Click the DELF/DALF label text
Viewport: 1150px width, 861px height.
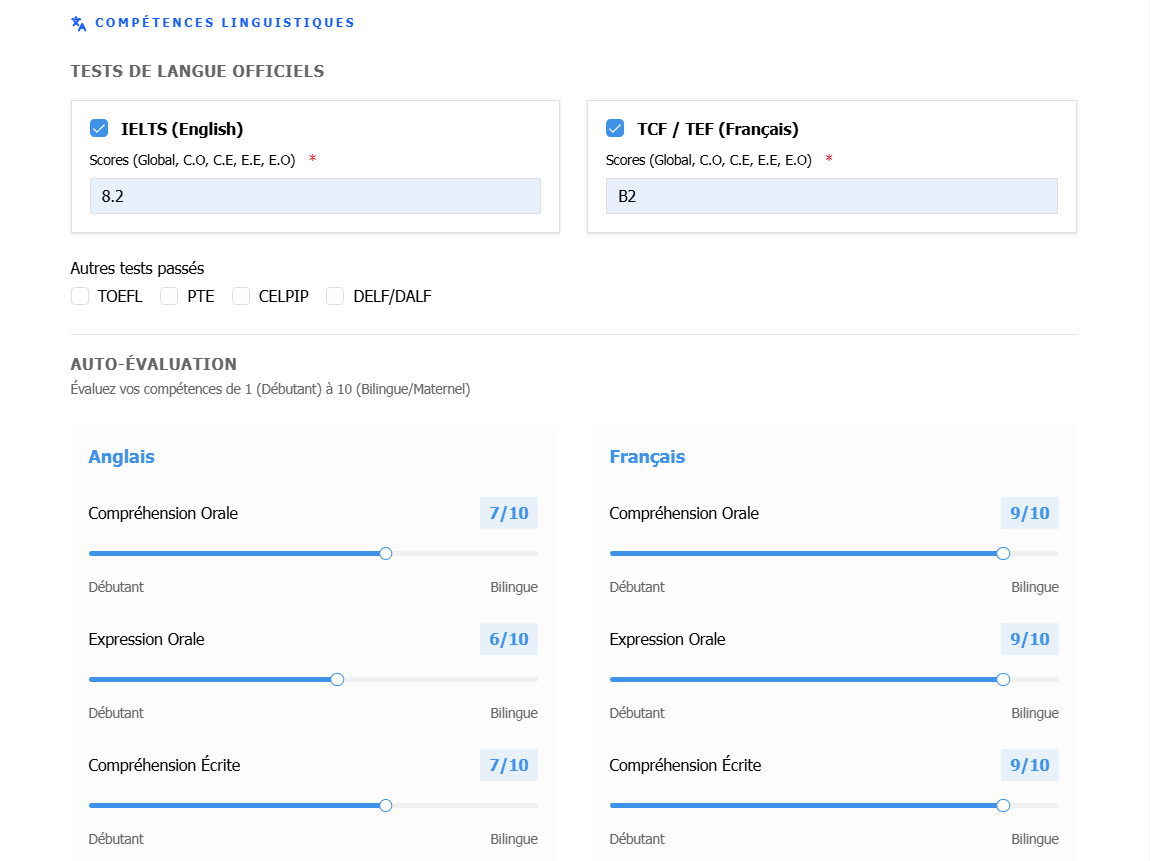392,296
